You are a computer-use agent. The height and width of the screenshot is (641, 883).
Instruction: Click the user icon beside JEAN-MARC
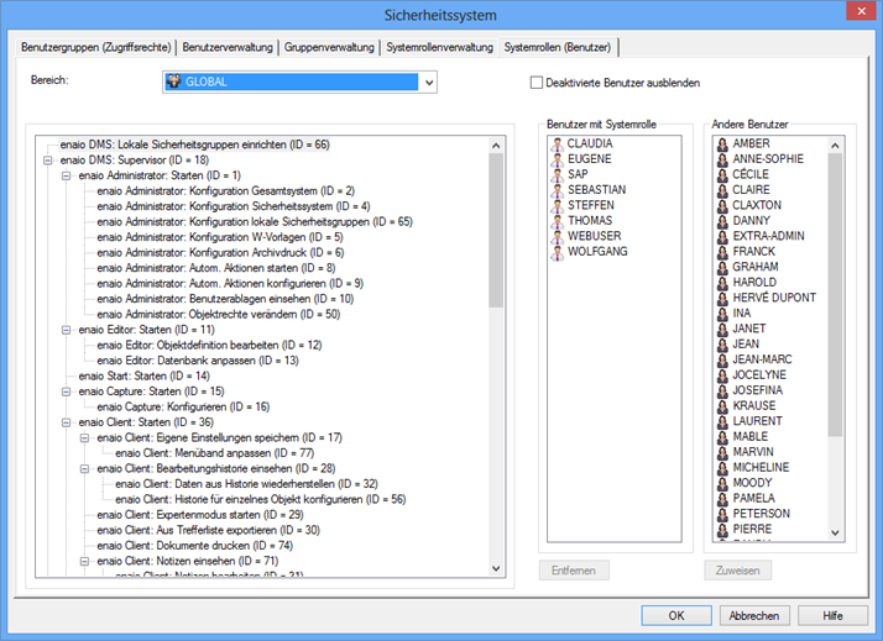[x=723, y=360]
